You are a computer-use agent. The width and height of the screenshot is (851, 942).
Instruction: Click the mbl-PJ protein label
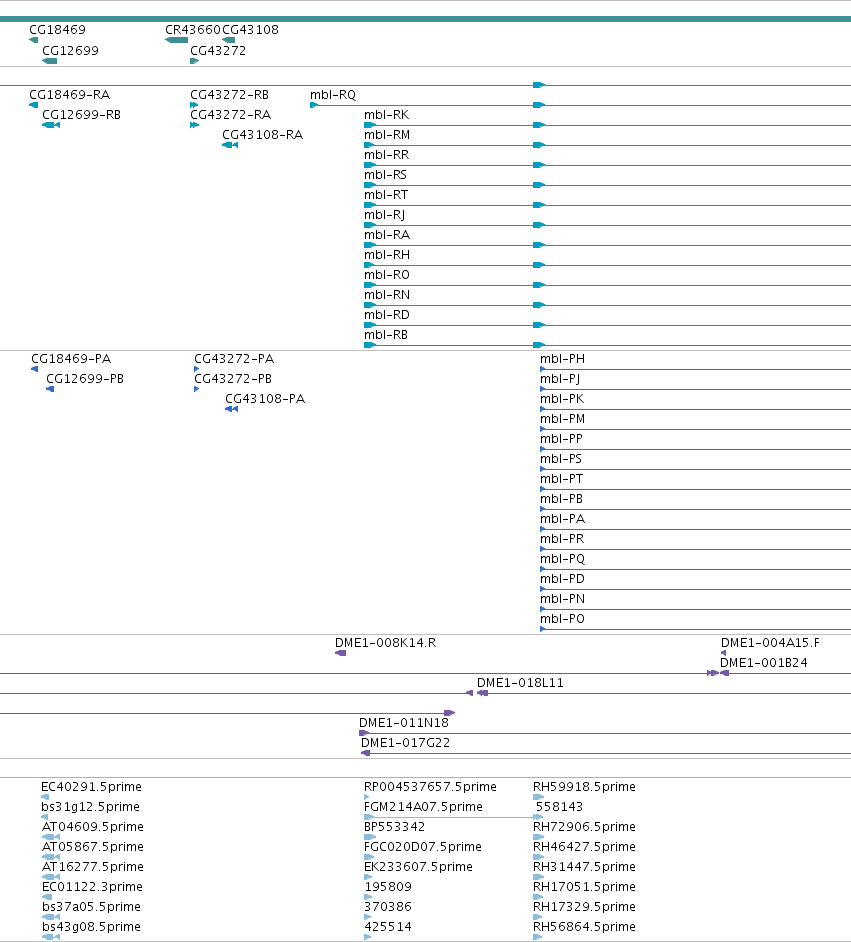point(560,379)
